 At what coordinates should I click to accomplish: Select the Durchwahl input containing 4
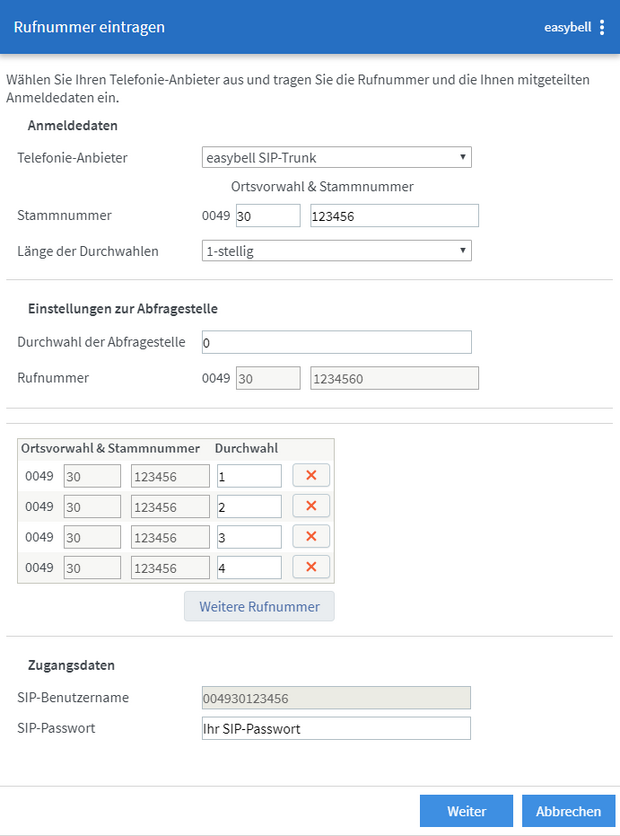(x=248, y=567)
